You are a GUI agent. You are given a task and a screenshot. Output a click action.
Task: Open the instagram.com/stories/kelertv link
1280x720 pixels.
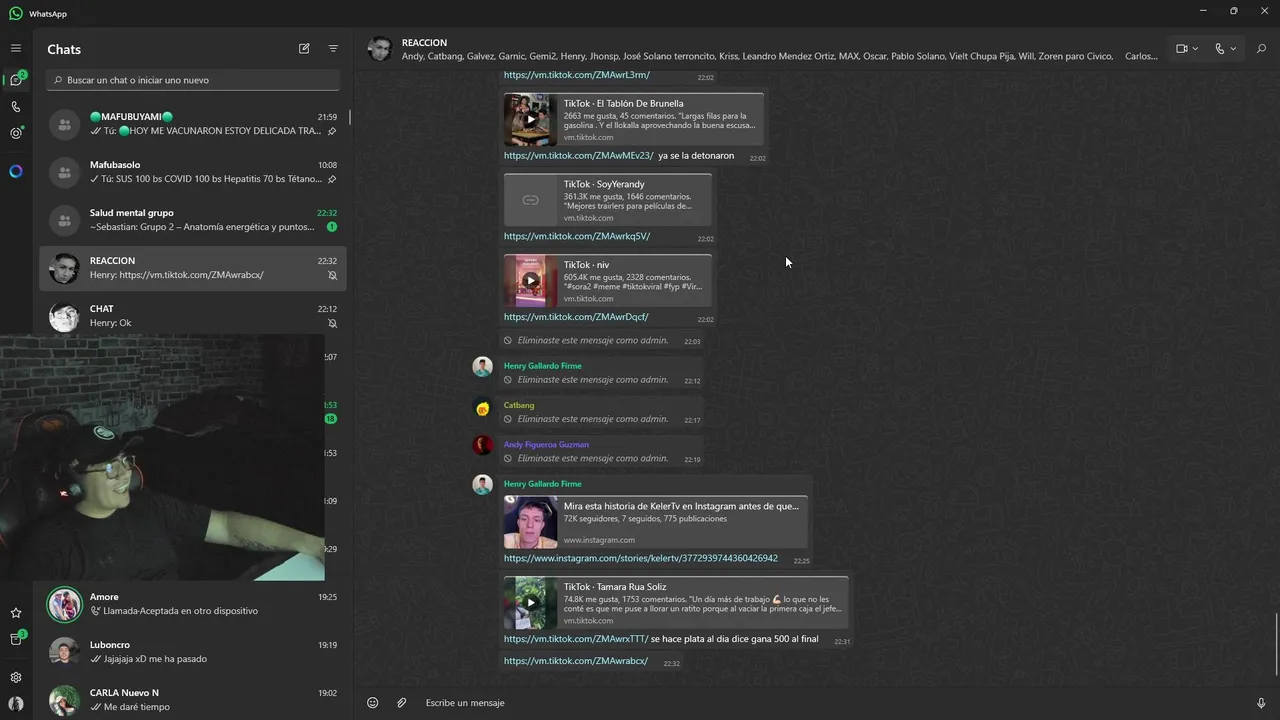tap(641, 559)
